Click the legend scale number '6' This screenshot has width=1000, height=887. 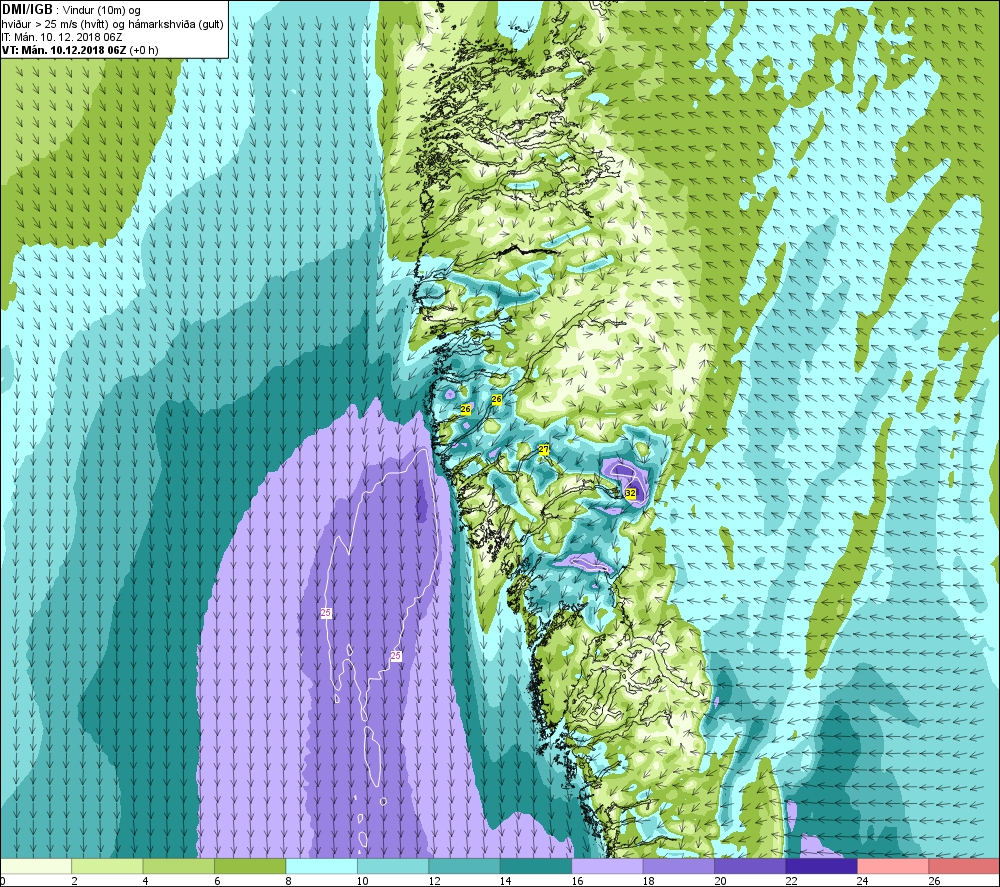pyautogui.click(x=217, y=881)
